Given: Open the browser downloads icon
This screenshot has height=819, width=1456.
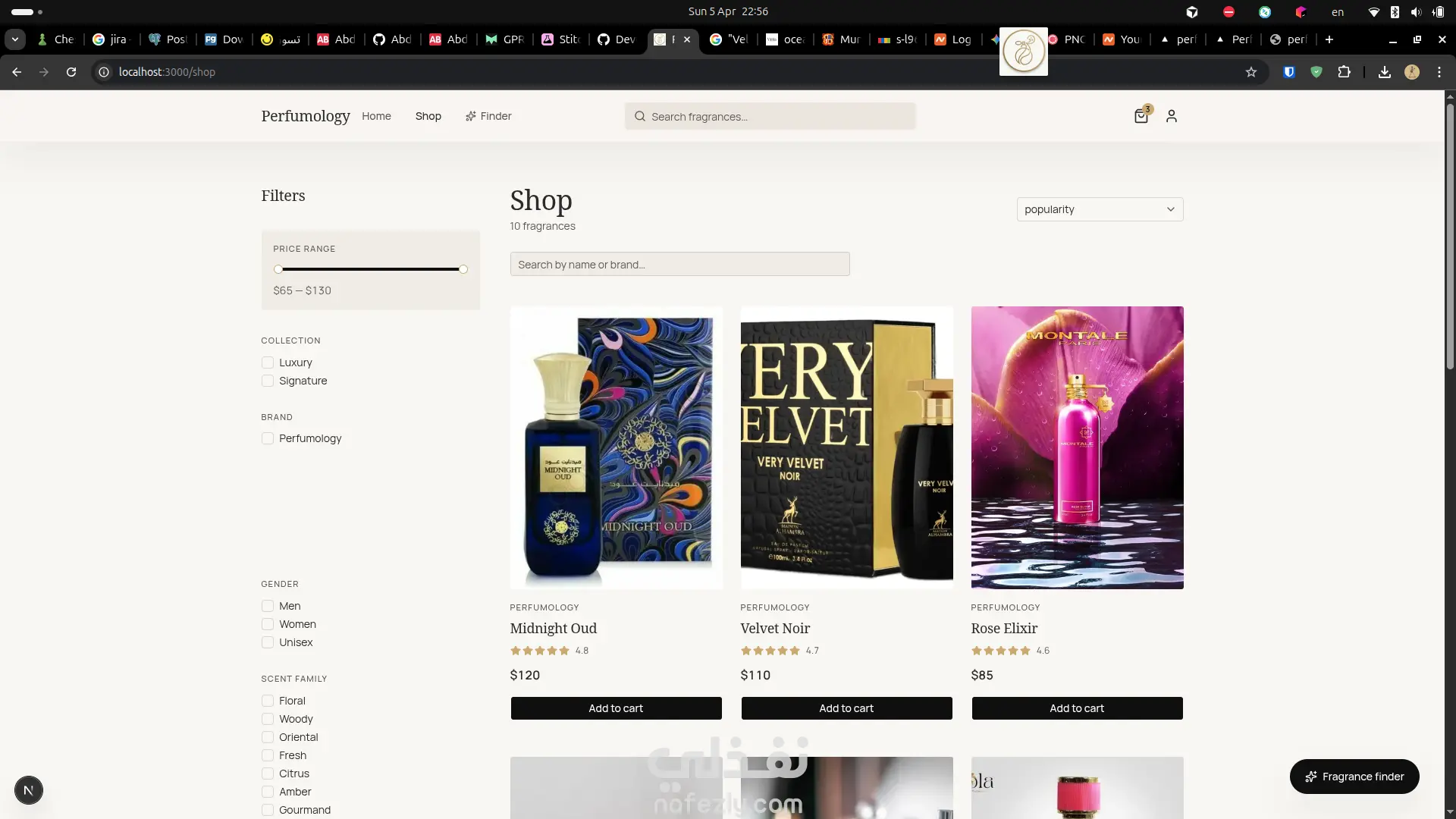Looking at the screenshot, I should [1385, 72].
